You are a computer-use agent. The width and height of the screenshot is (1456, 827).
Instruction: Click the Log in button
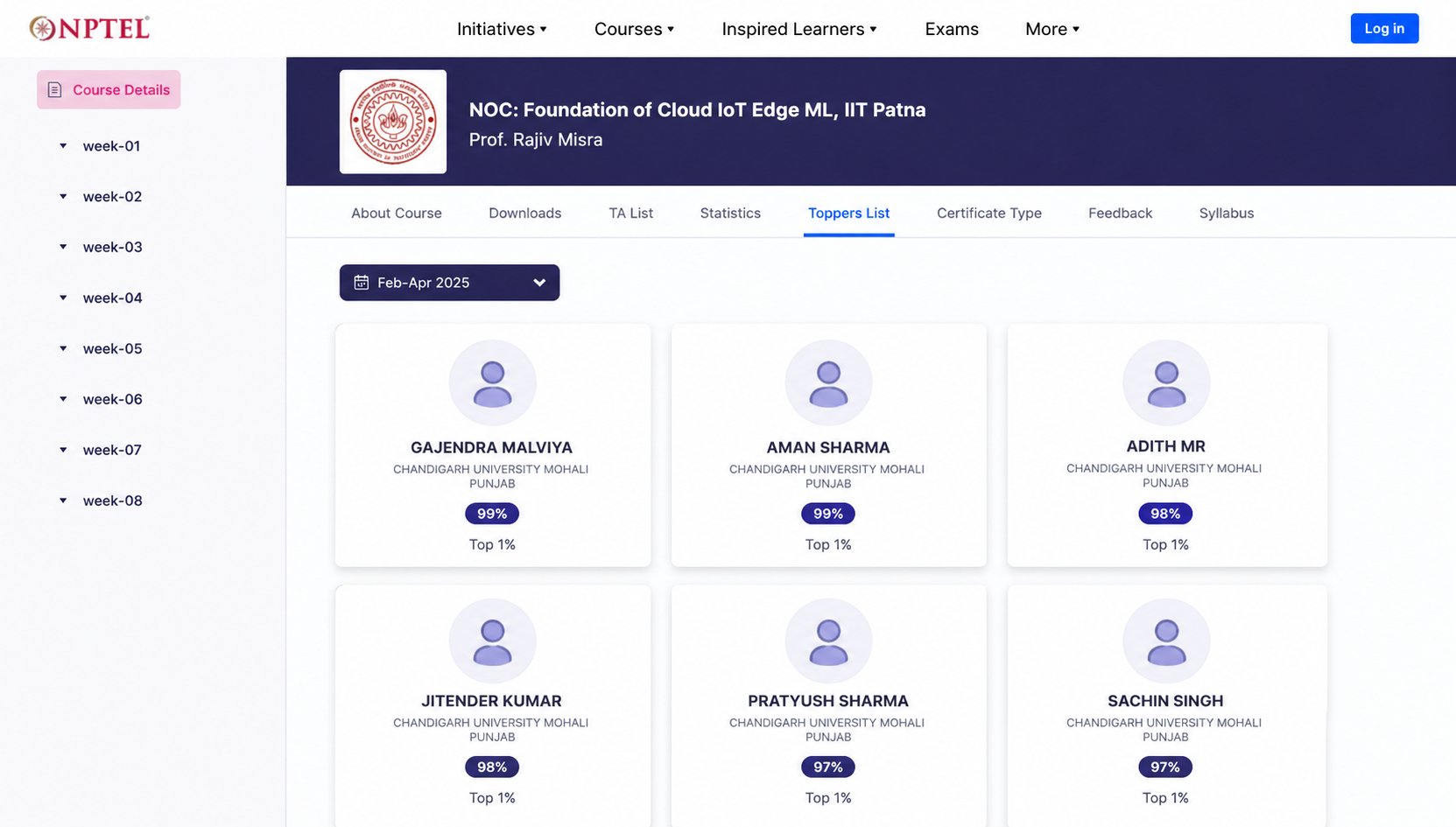[1383, 28]
